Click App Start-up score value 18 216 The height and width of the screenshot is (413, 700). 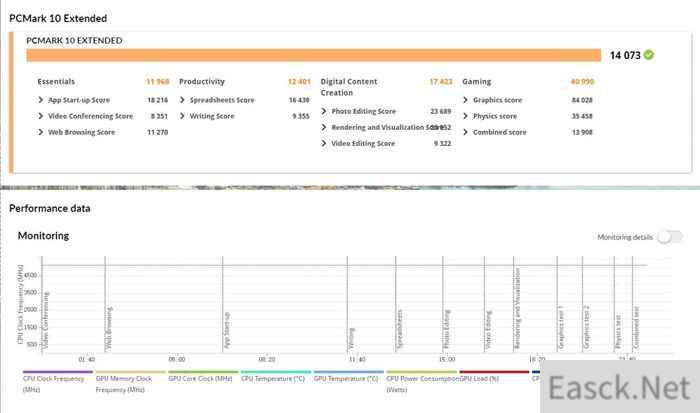coord(158,100)
